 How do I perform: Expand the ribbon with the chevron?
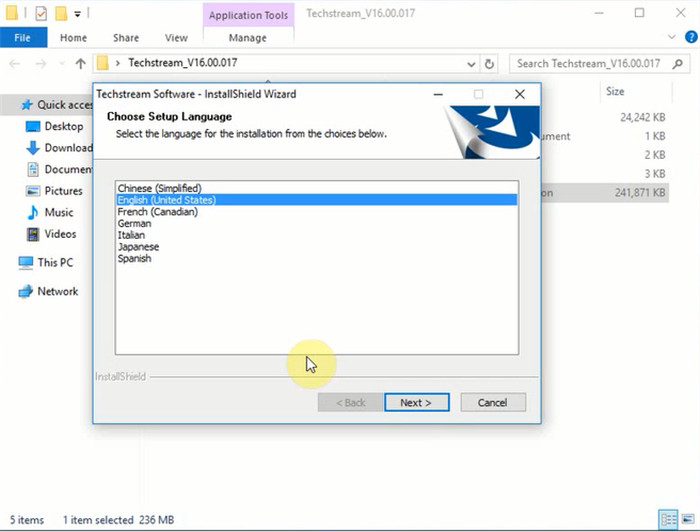[x=671, y=37]
